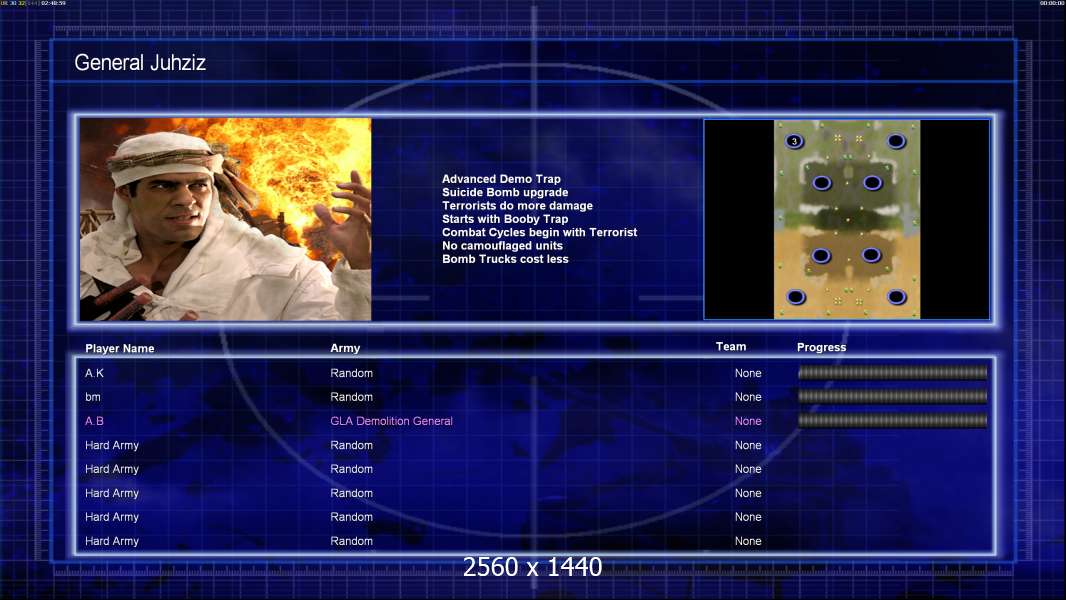
Task: Click team 'None' for player bm
Action: [748, 397]
